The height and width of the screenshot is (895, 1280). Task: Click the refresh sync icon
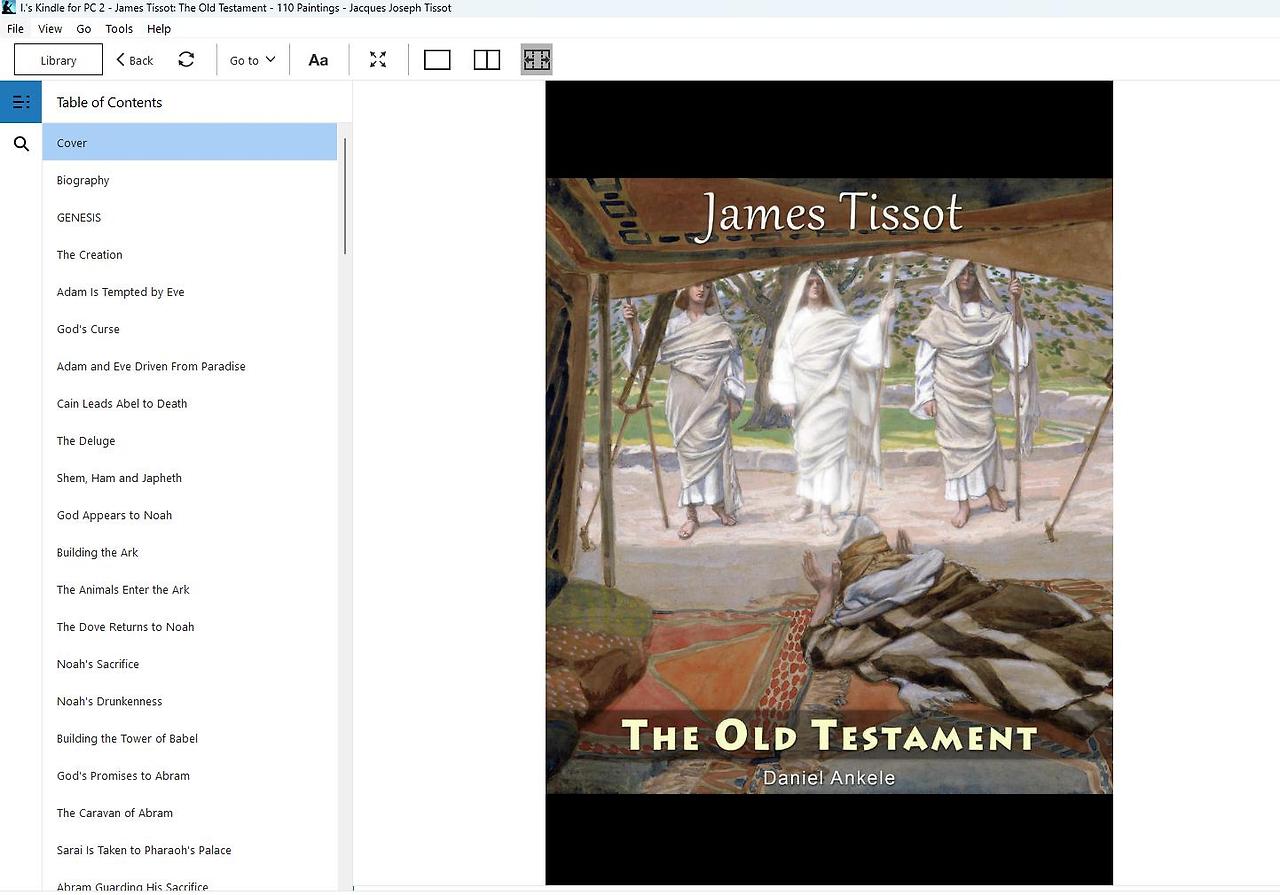point(186,60)
